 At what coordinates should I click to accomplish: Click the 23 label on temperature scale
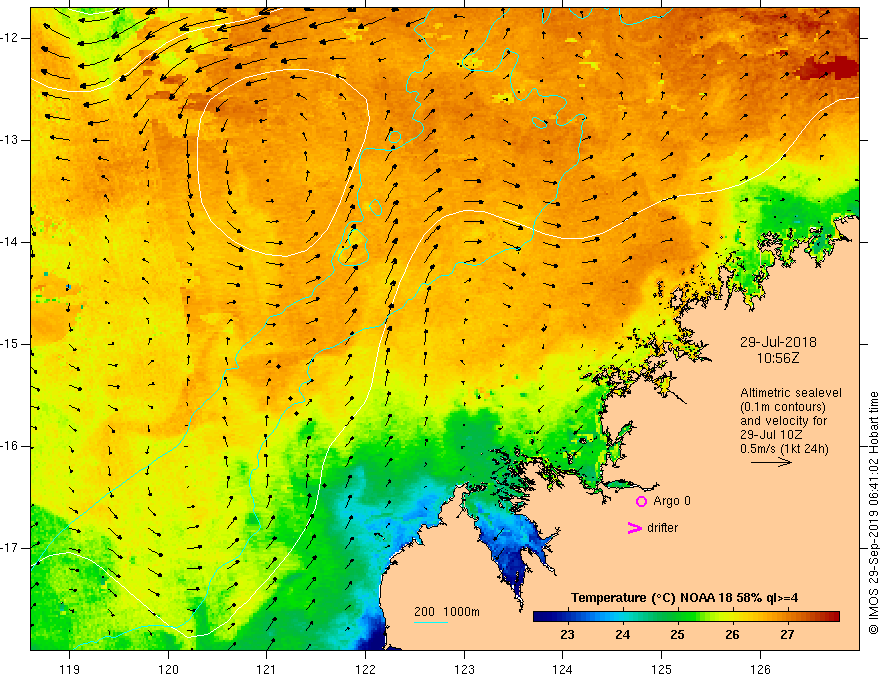[567, 635]
